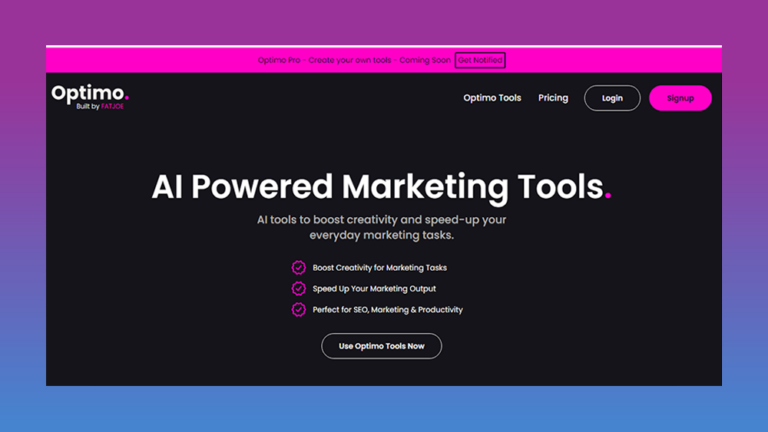Viewport: 768px width, 432px height.
Task: Click the pink Signup button
Action: click(680, 98)
